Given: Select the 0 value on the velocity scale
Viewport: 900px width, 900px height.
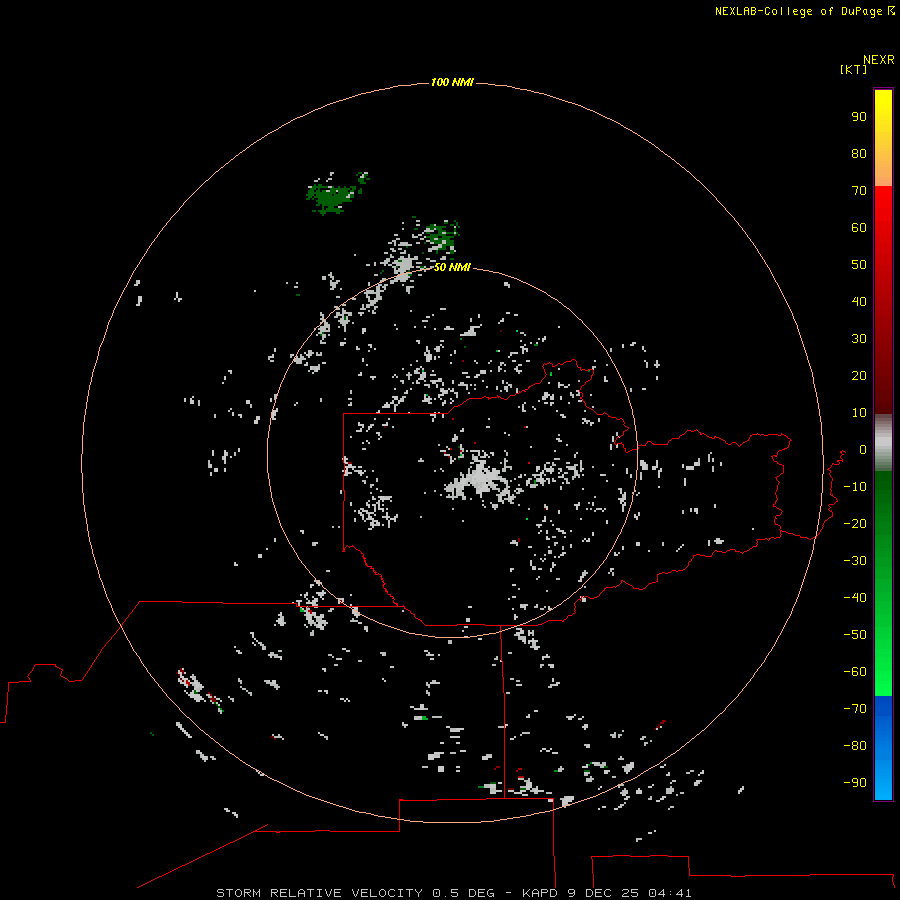Looking at the screenshot, I should (x=863, y=450).
